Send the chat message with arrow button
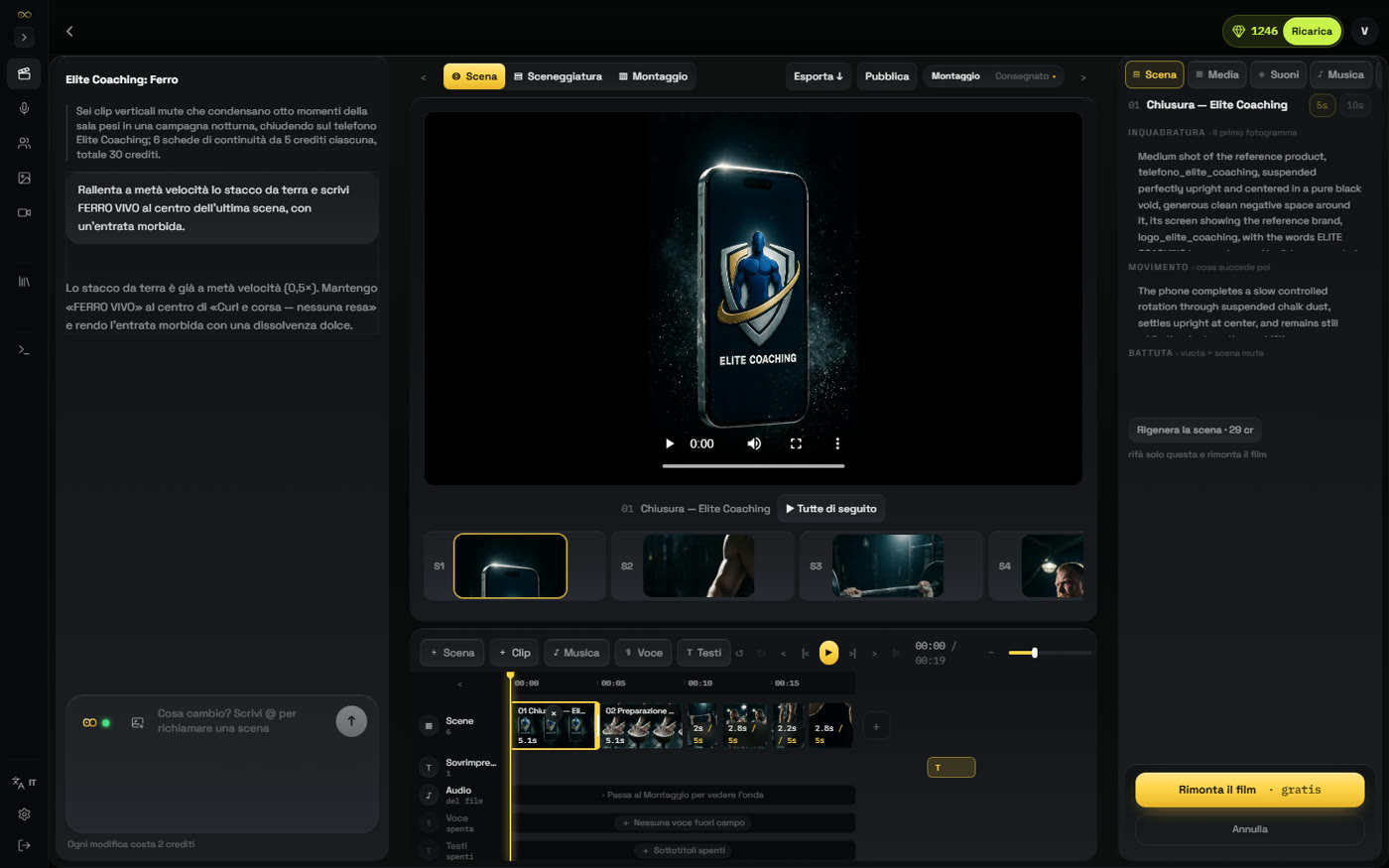This screenshot has width=1389, height=868. [x=351, y=721]
